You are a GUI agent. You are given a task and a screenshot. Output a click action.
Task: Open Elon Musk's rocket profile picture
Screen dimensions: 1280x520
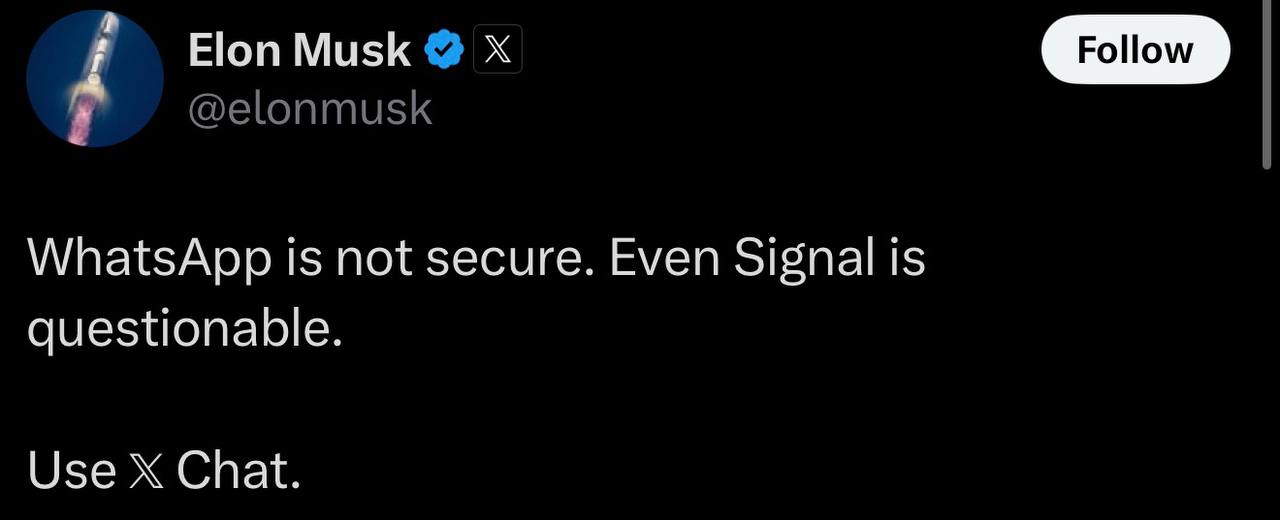click(x=95, y=79)
